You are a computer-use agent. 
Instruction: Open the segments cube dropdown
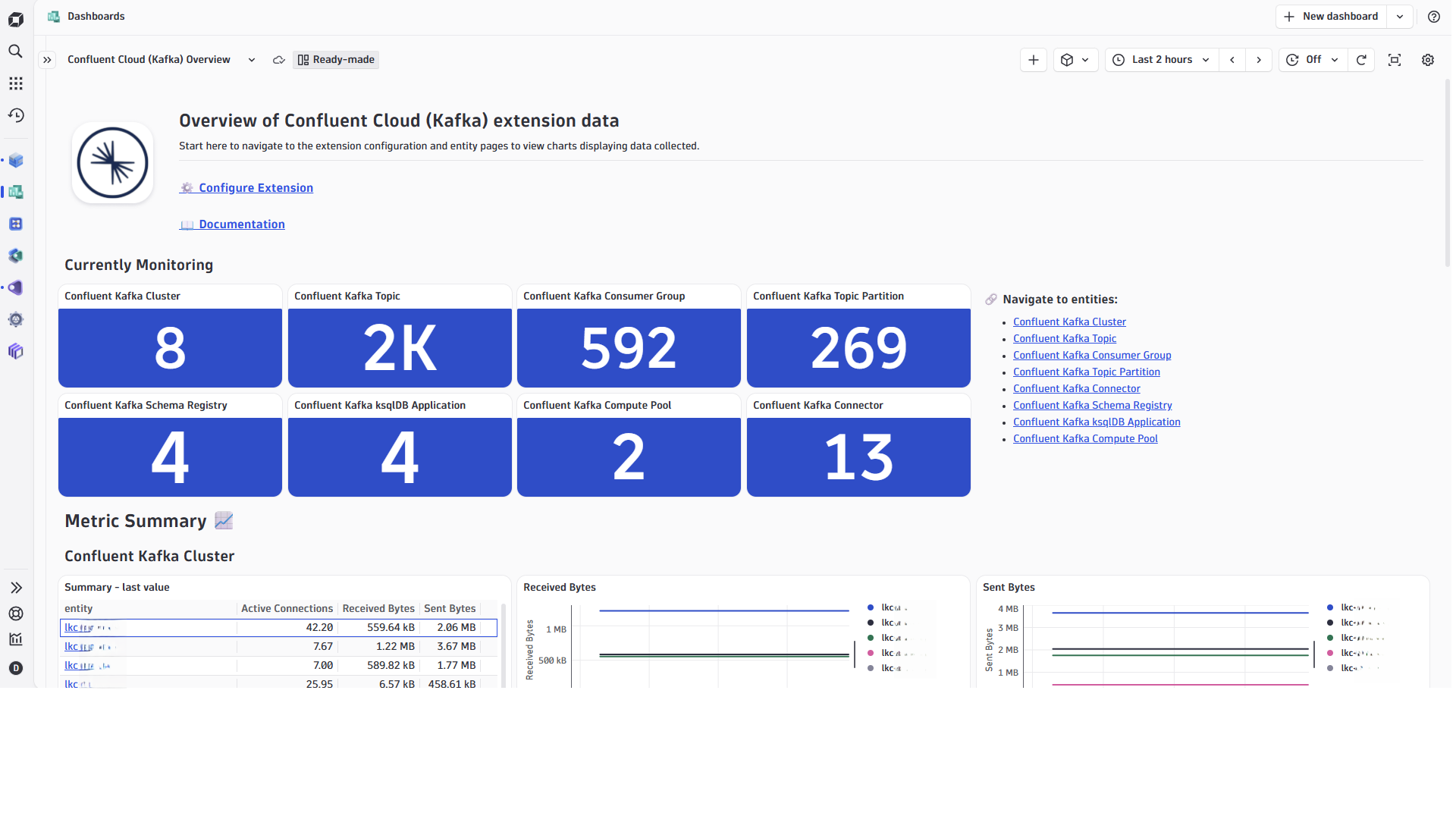[x=1075, y=60]
